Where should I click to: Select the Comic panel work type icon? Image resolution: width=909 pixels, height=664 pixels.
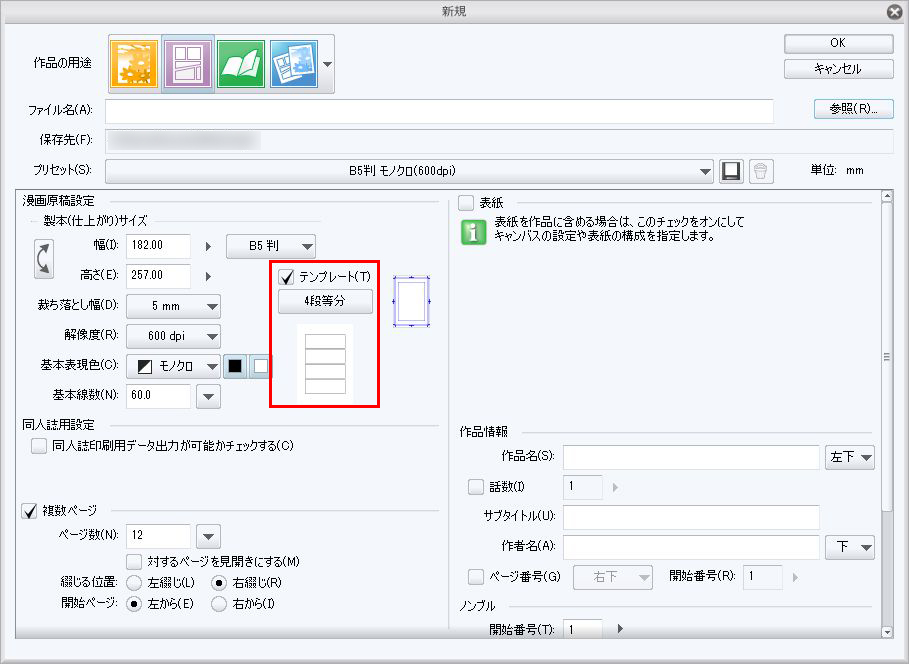[189, 62]
